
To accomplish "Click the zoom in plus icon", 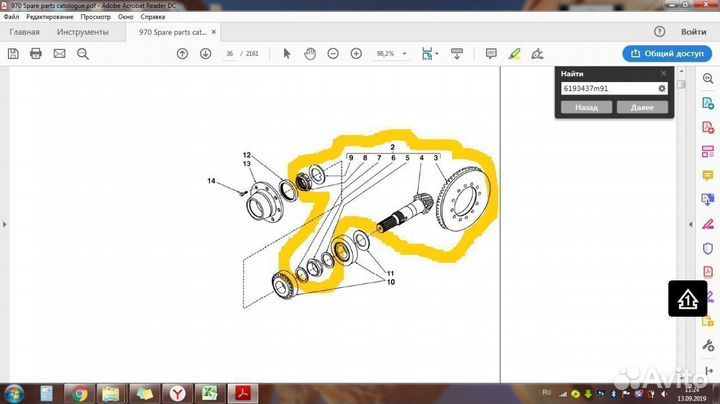I will click(357, 53).
